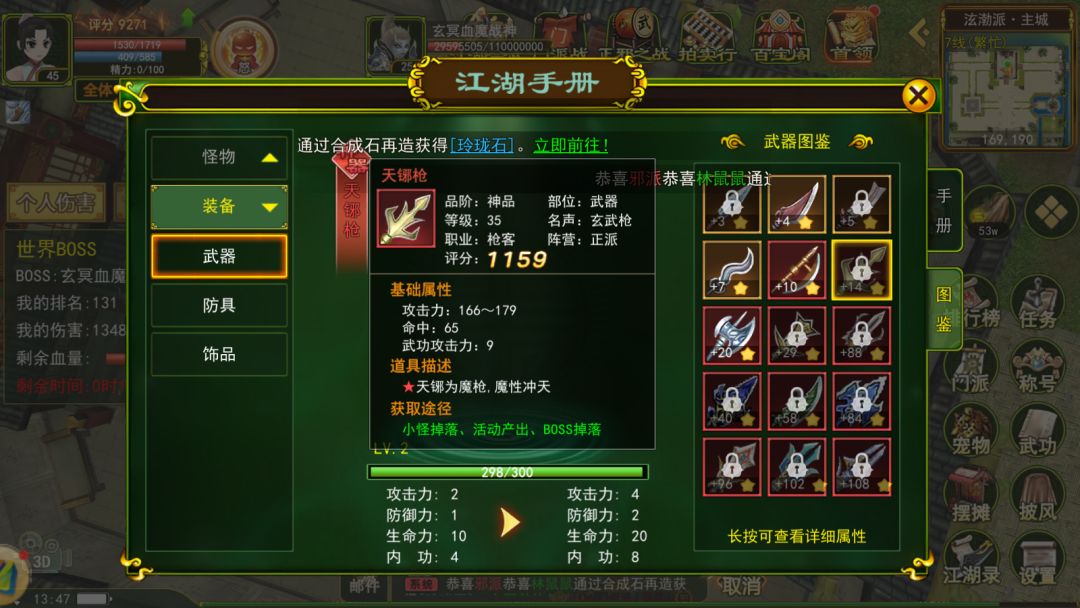
Task: Select the +20 battle axe weapon icon
Action: [731, 335]
